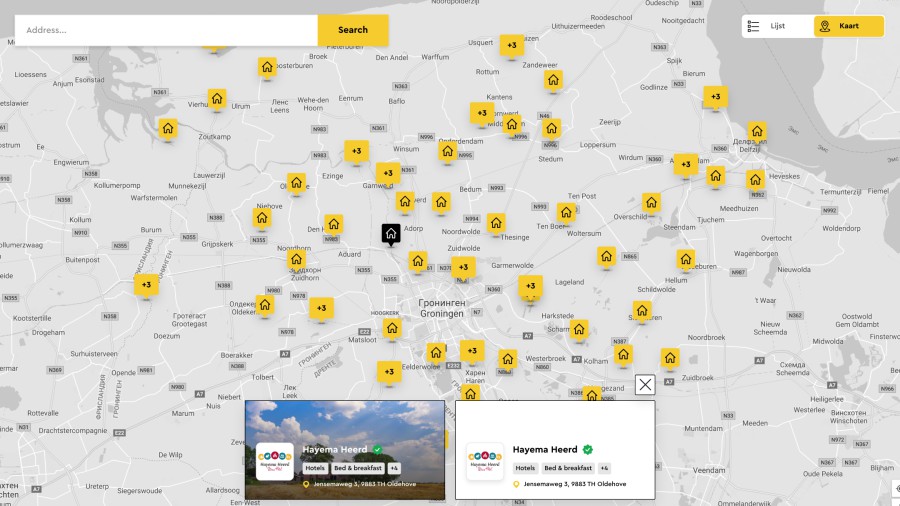Select the house marker near Kolham
Image resolution: width=900 pixels, height=506 pixels.
[623, 355]
